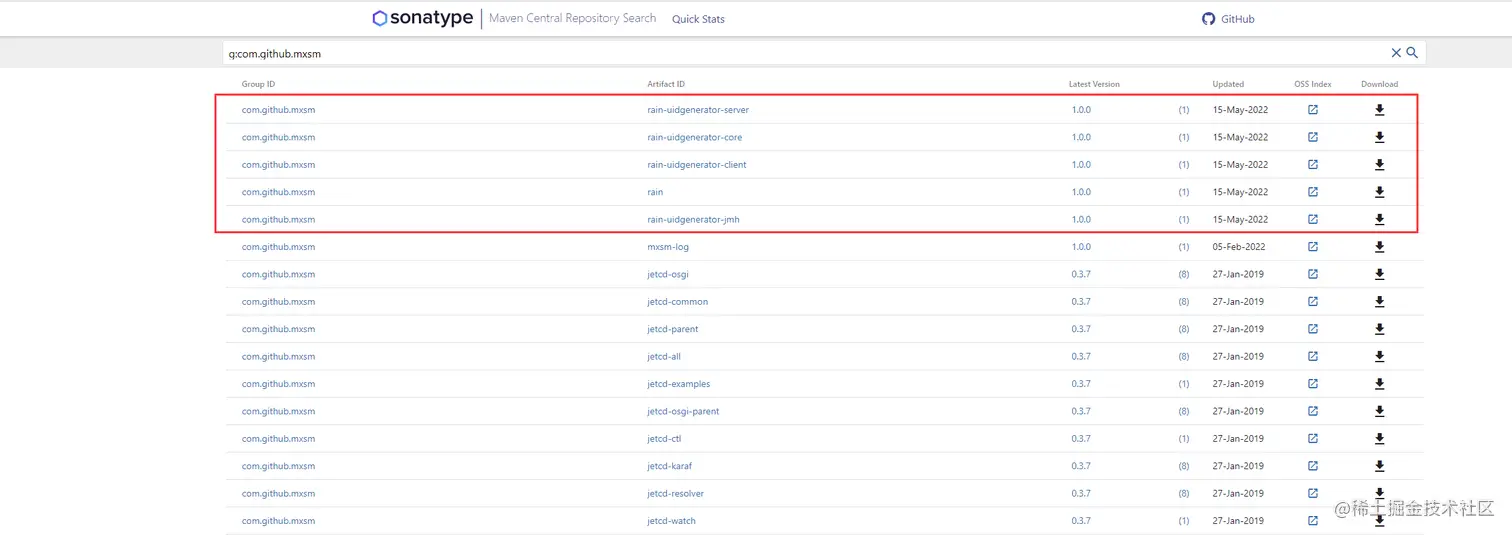Open OSS Index for jetcd-parent
1512x536 pixels.
pos(1313,329)
